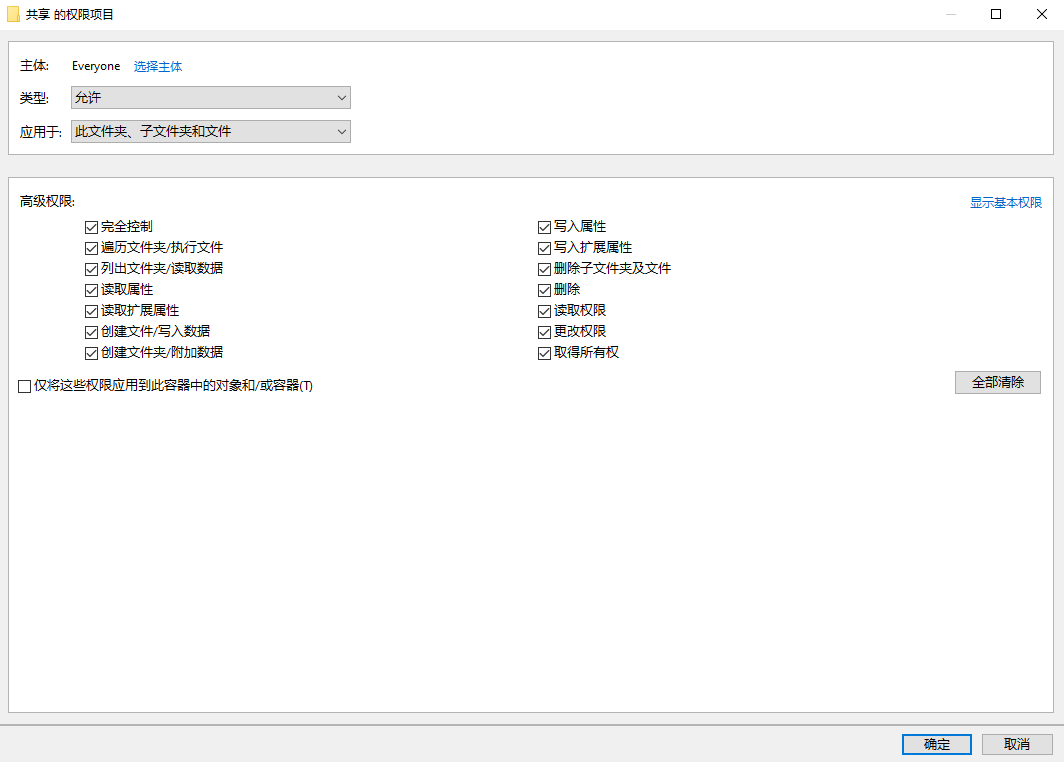Open the 应用于 dropdown list
Screen dimensions: 1064x762
210,132
